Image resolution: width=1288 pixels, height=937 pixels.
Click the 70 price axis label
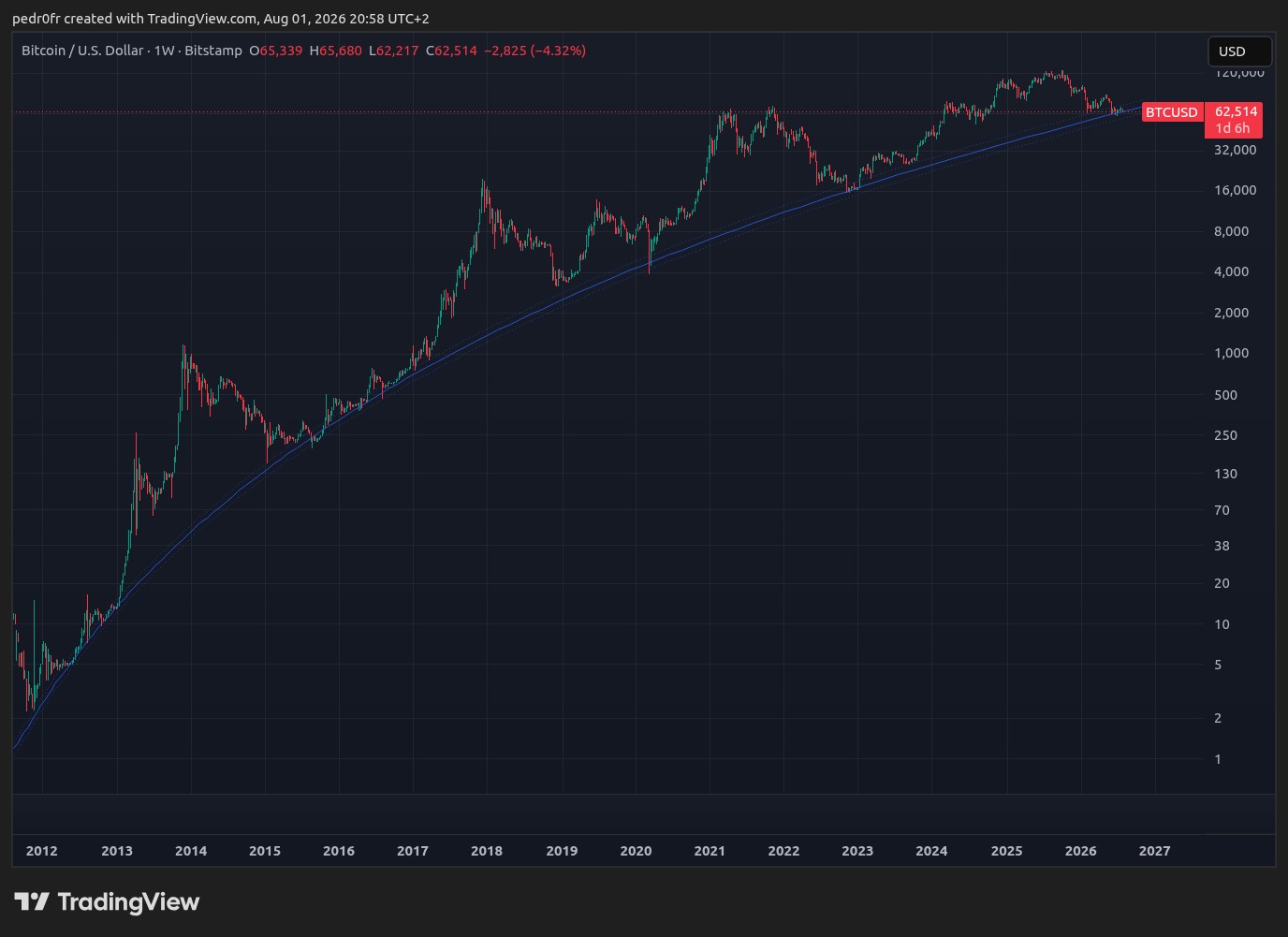tap(1222, 510)
